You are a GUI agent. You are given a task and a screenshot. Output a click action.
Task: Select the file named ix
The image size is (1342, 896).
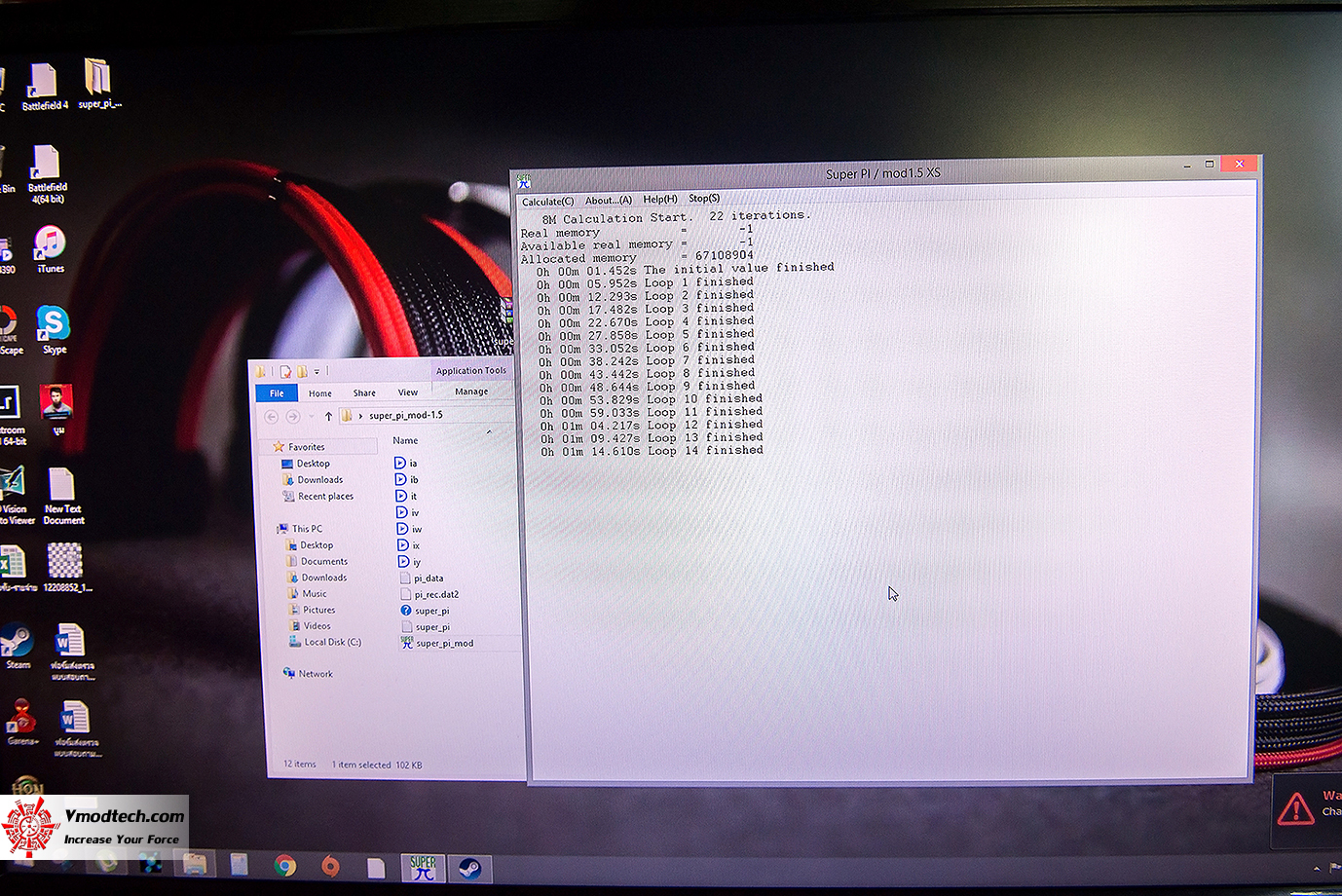[x=409, y=546]
